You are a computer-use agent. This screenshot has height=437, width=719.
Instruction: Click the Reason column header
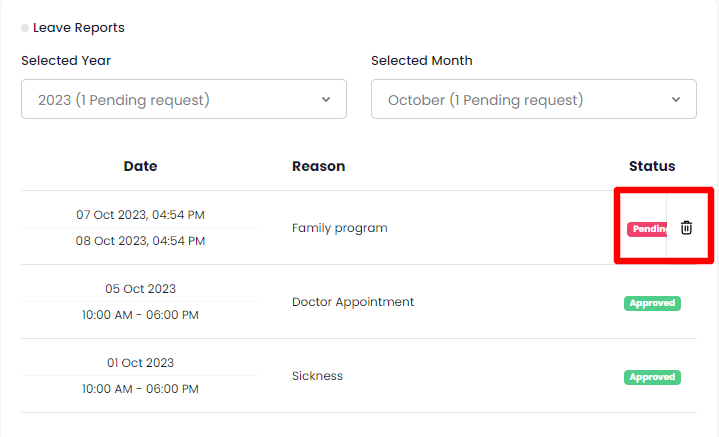click(x=318, y=166)
